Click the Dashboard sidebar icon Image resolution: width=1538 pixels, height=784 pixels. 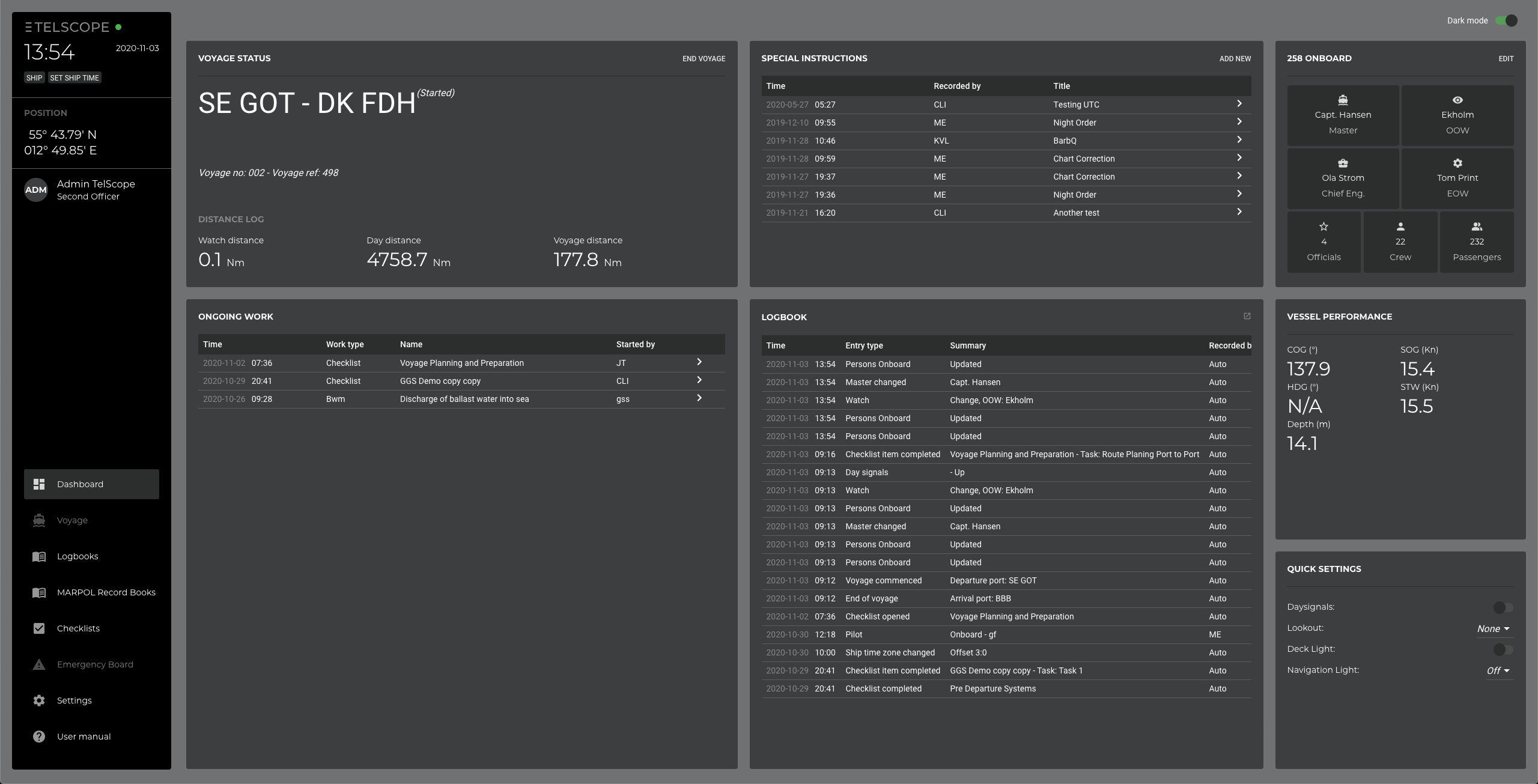(x=38, y=484)
